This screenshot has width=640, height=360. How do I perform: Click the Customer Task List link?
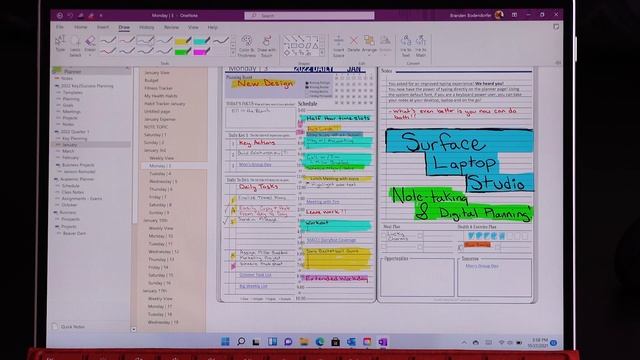tap(256, 275)
